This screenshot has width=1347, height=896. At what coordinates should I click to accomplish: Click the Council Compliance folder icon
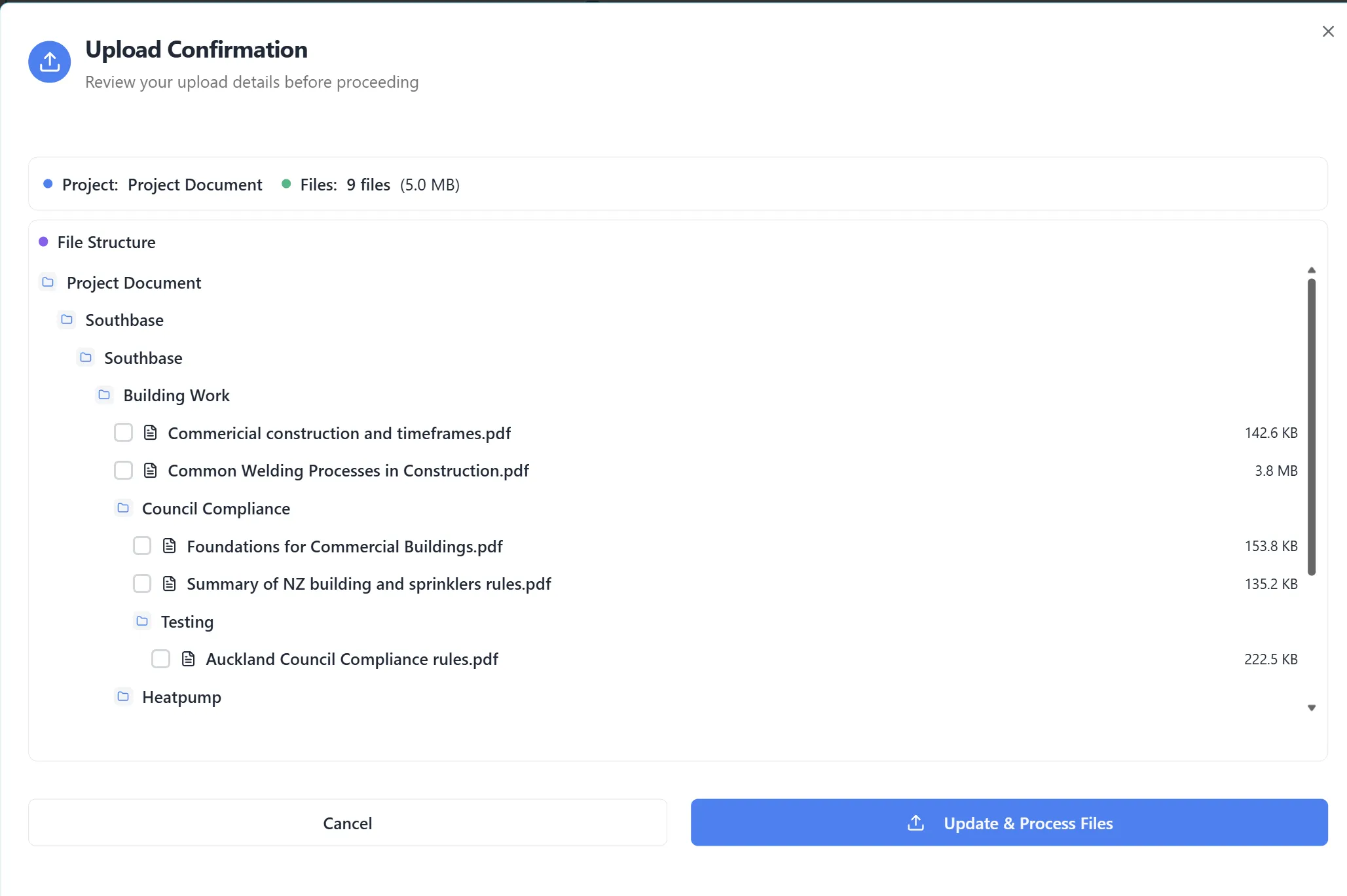123,508
